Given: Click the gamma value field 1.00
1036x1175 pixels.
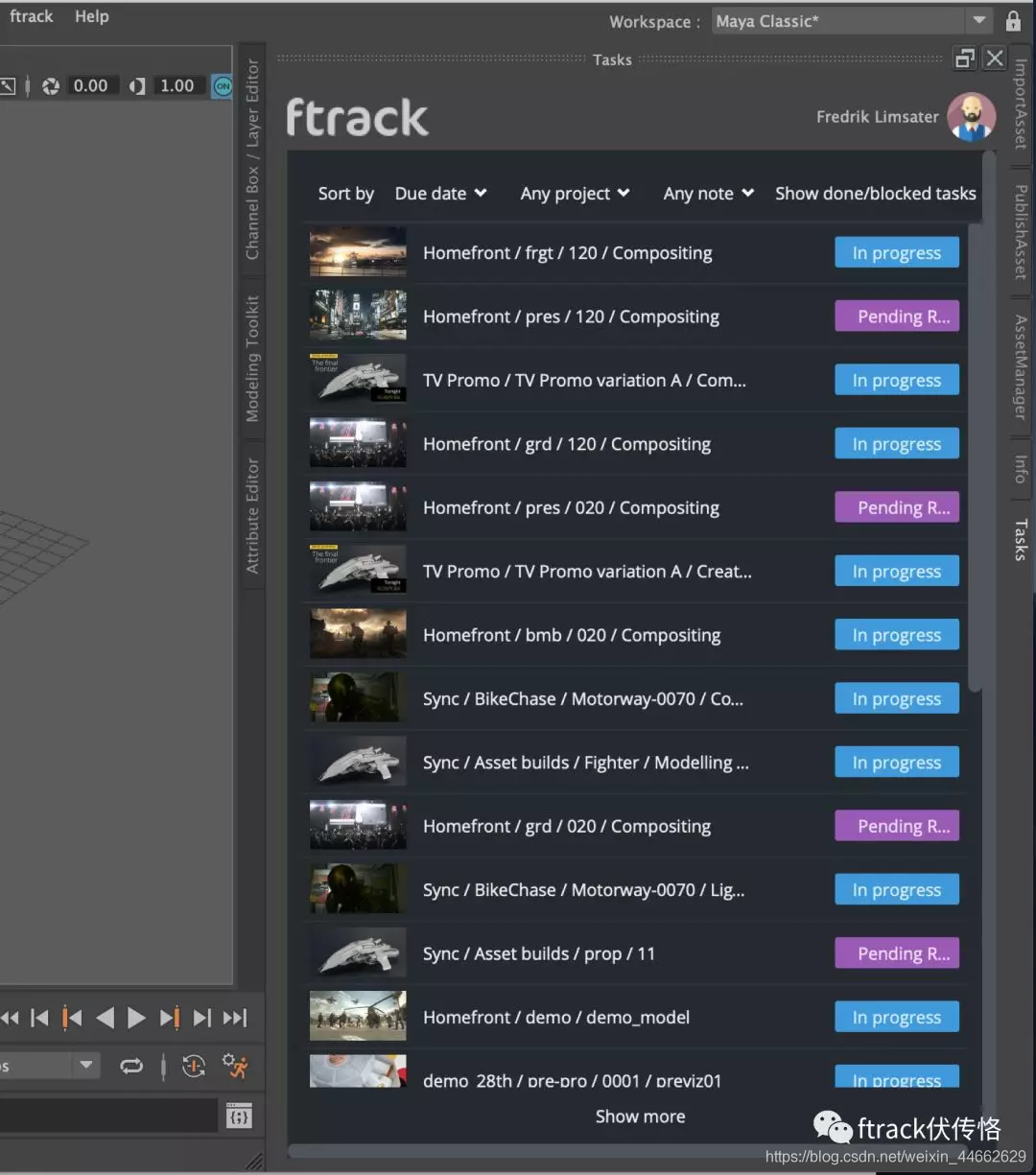Looking at the screenshot, I should click(x=177, y=86).
